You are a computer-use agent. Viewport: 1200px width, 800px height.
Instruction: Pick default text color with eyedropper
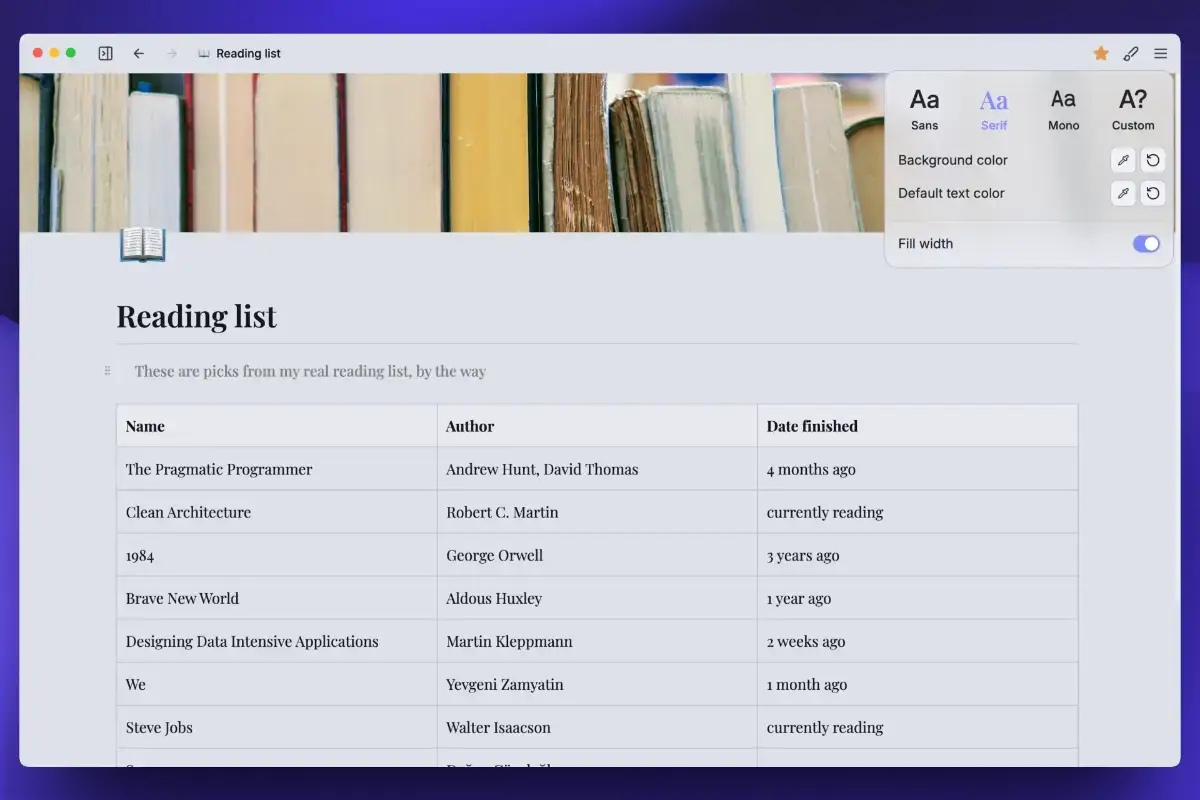[1124, 193]
